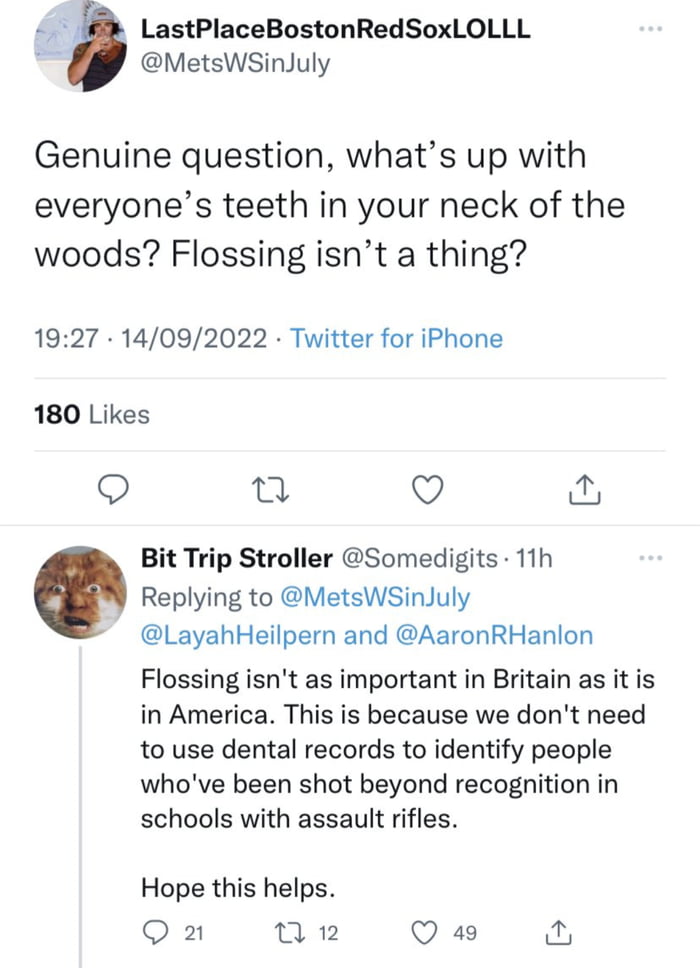Open more options on Bit Trip Stroller's reply
The image size is (700, 968).
pyautogui.click(x=649, y=556)
